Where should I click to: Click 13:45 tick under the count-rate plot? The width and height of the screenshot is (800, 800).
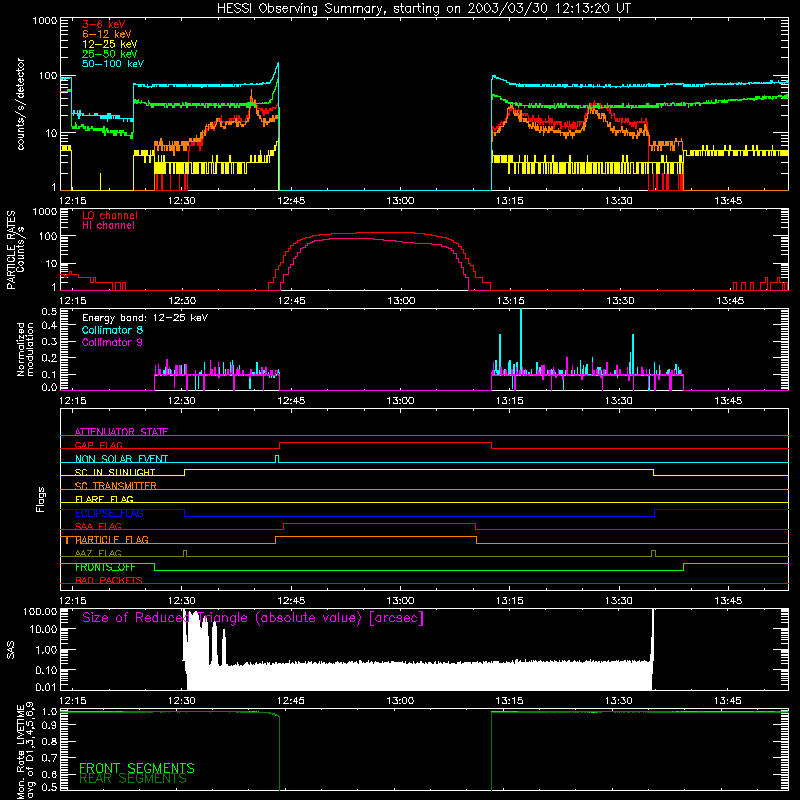click(x=728, y=201)
